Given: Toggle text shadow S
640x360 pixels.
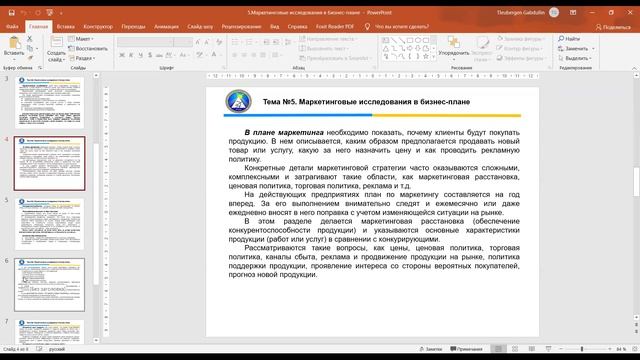Looking at the screenshot, I should tap(150, 55).
